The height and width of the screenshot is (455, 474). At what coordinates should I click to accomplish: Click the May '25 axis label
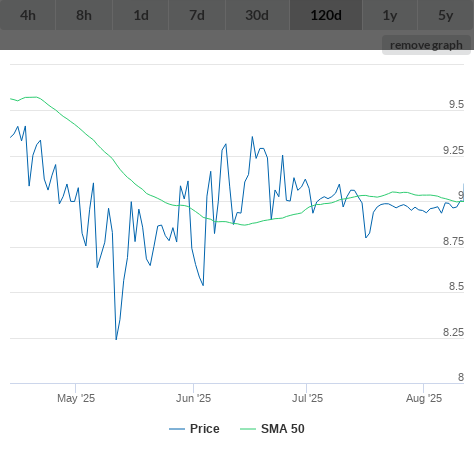pyautogui.click(x=76, y=398)
